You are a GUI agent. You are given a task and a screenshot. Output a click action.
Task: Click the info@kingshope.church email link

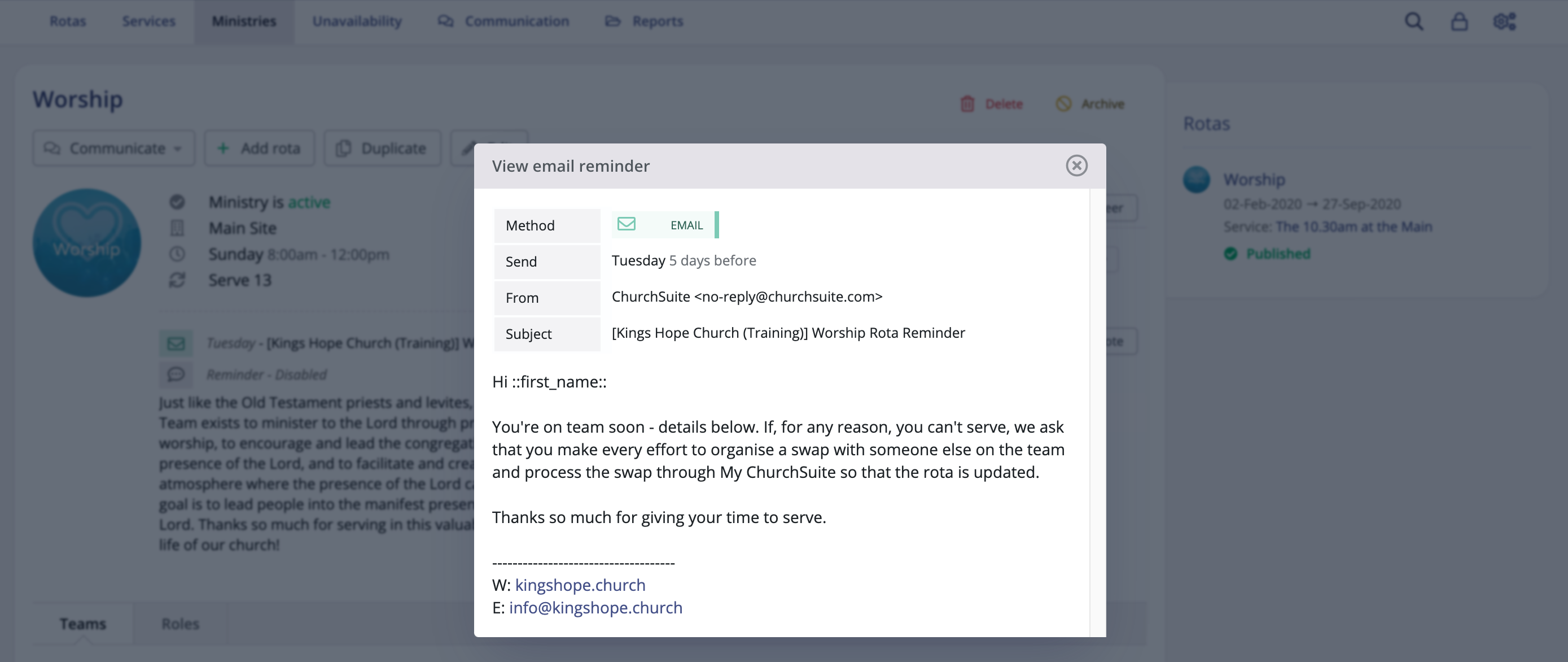point(596,607)
